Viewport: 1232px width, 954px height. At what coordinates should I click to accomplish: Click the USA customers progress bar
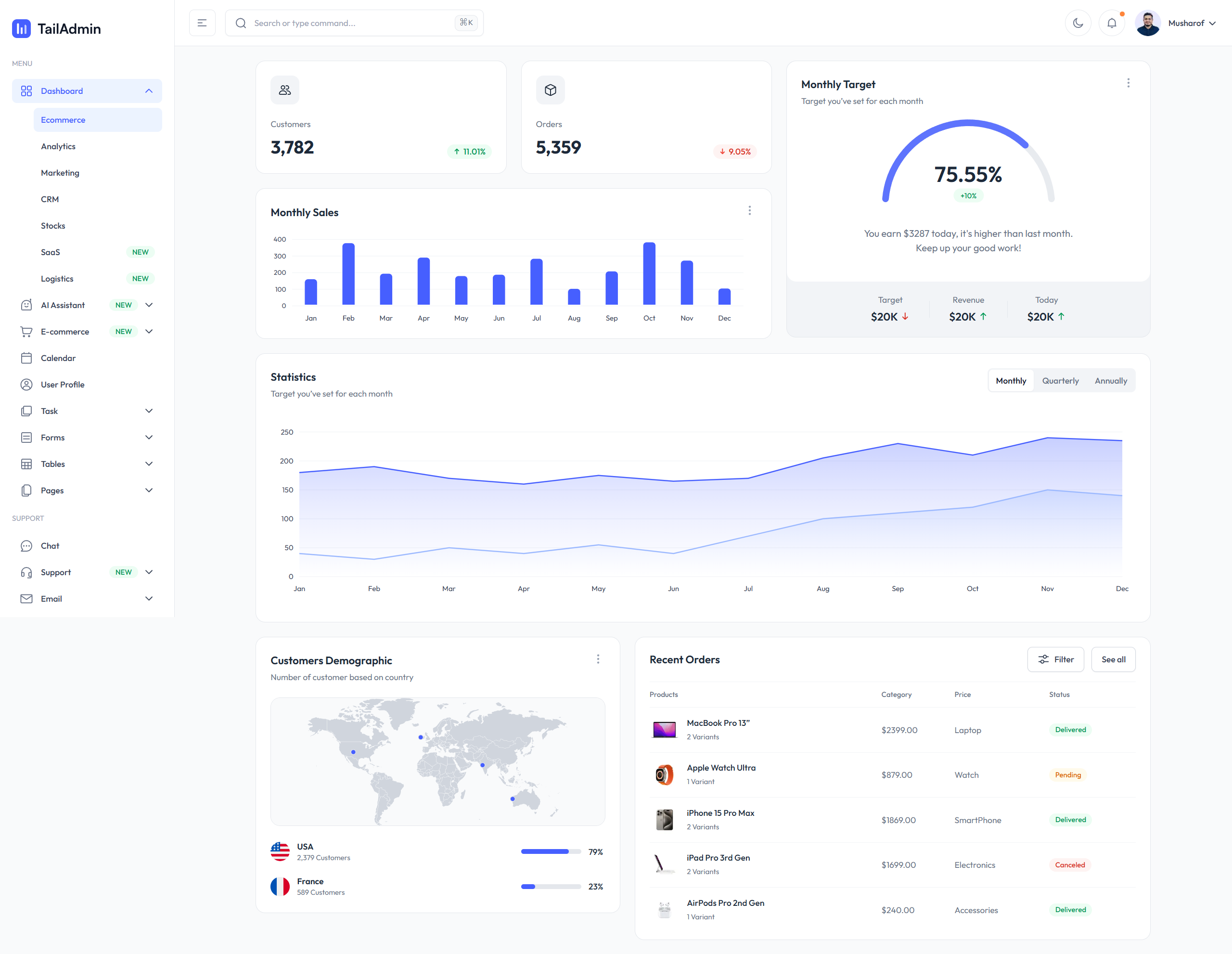pyautogui.click(x=551, y=852)
